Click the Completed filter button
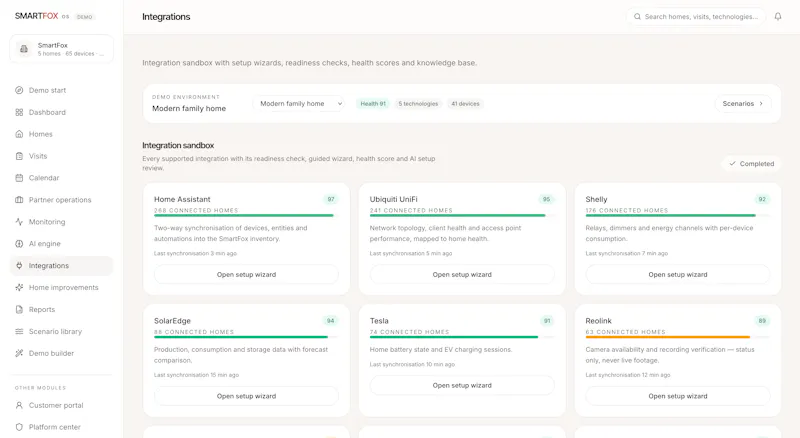The image size is (800, 438). pyautogui.click(x=752, y=164)
